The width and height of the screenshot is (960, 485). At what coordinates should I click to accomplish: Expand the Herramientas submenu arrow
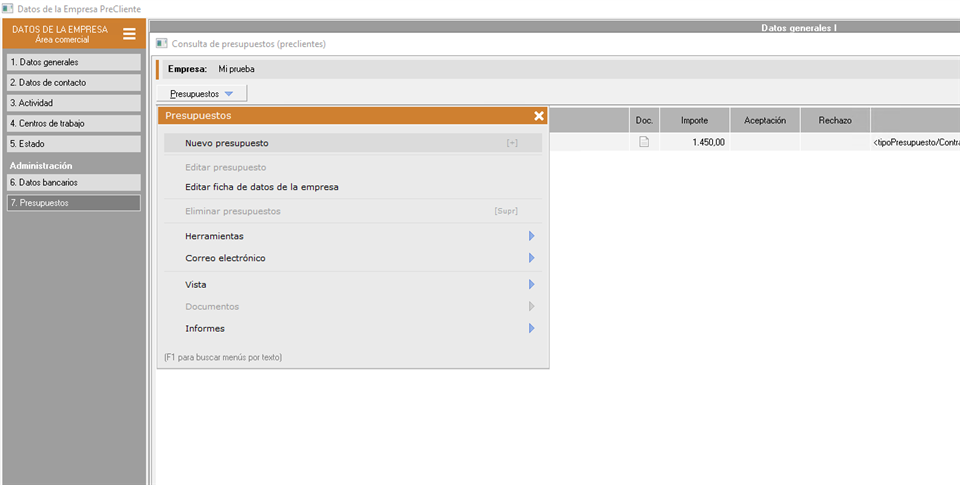pyautogui.click(x=532, y=236)
